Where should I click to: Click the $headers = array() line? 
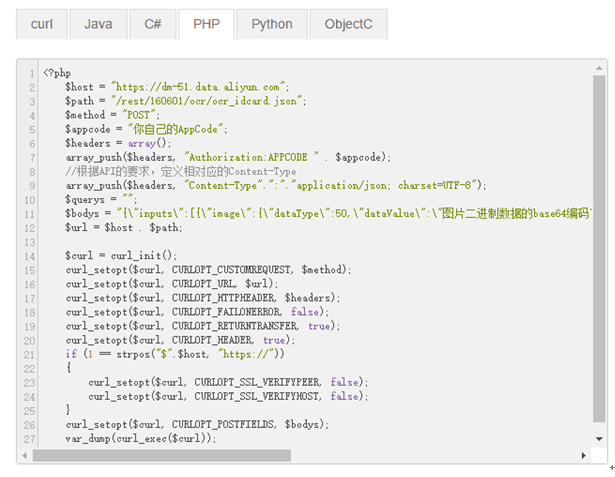(x=118, y=143)
